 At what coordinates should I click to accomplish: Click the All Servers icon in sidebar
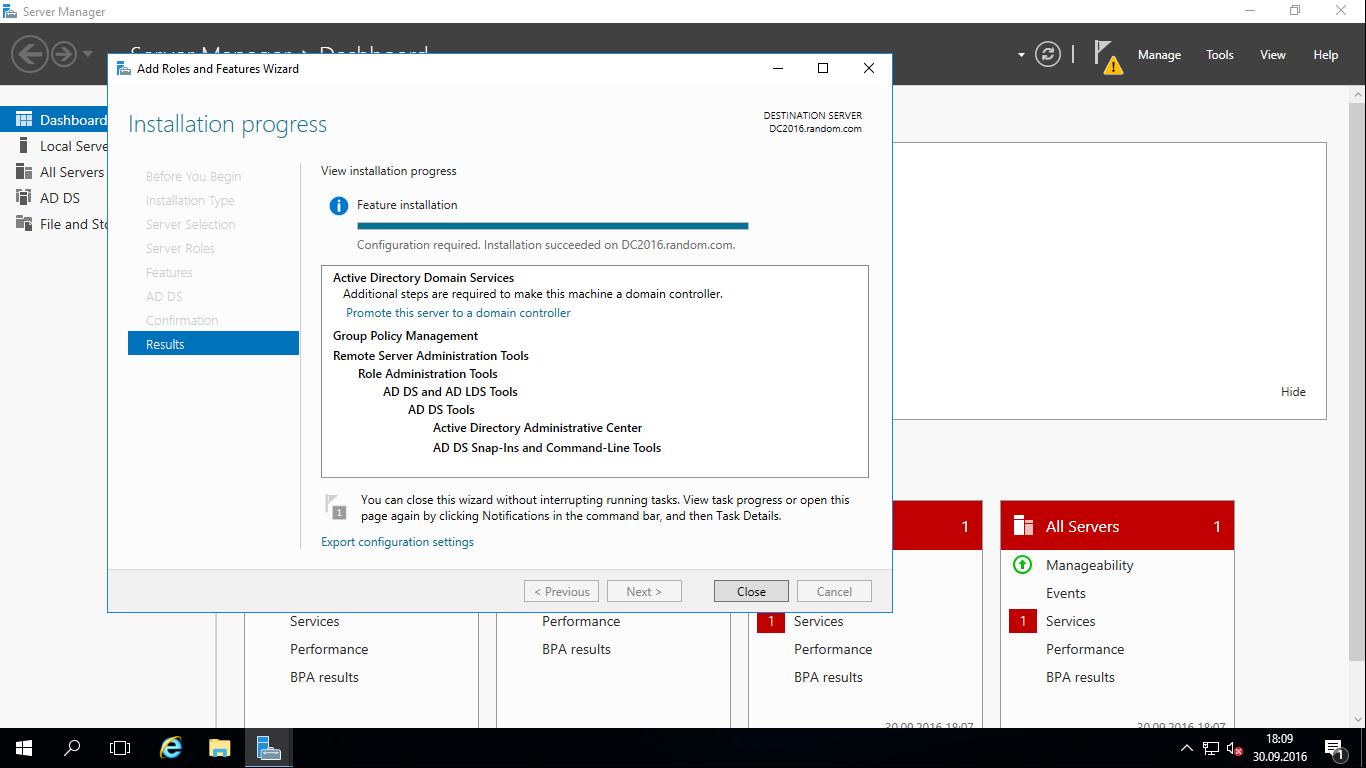(24, 172)
